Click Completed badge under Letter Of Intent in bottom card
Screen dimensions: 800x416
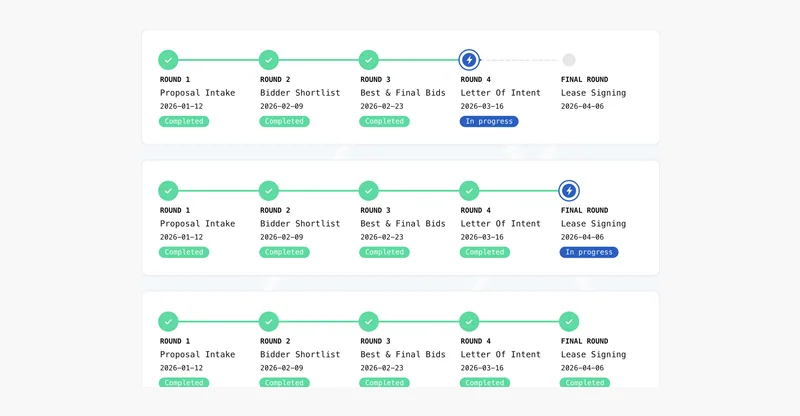(x=485, y=382)
